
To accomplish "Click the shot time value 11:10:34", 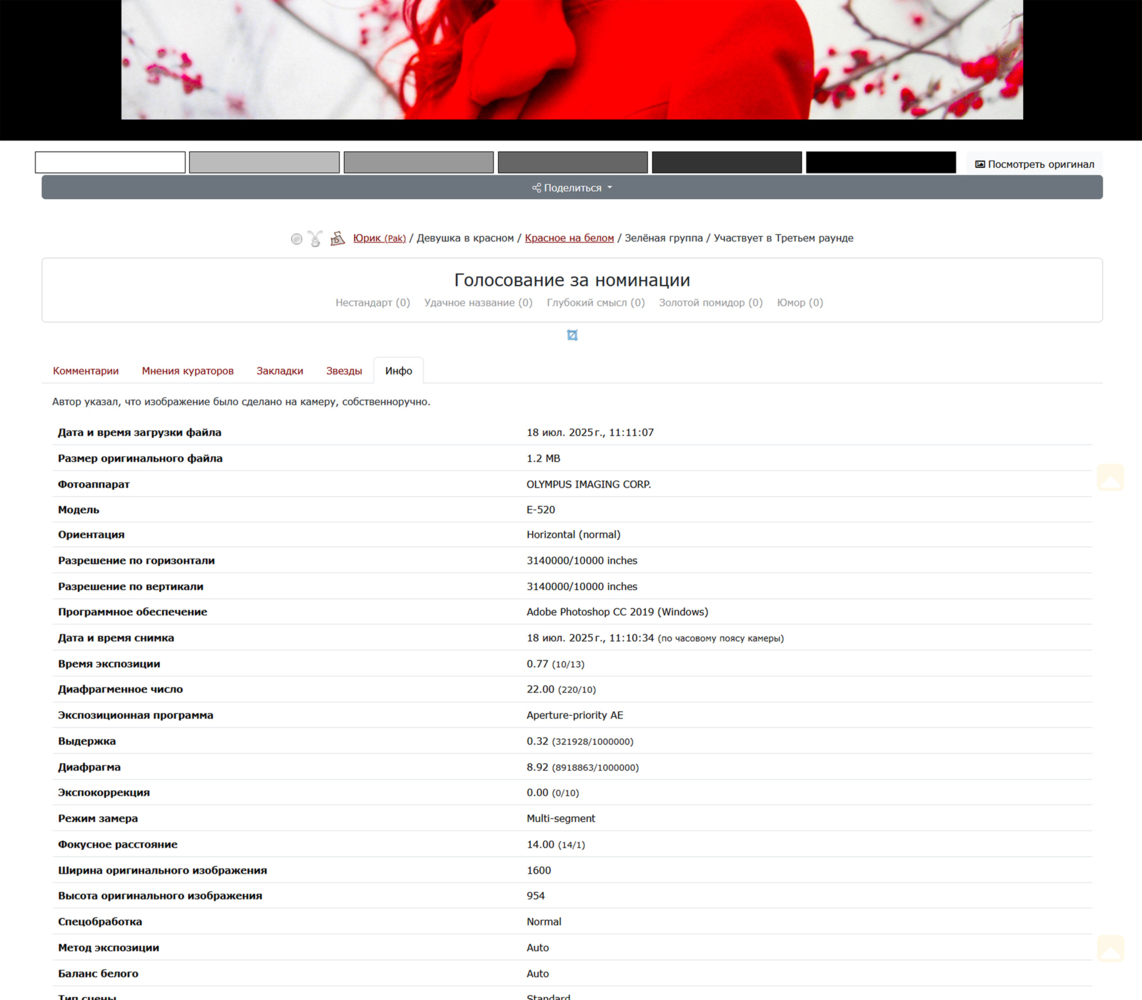I will click(633, 638).
